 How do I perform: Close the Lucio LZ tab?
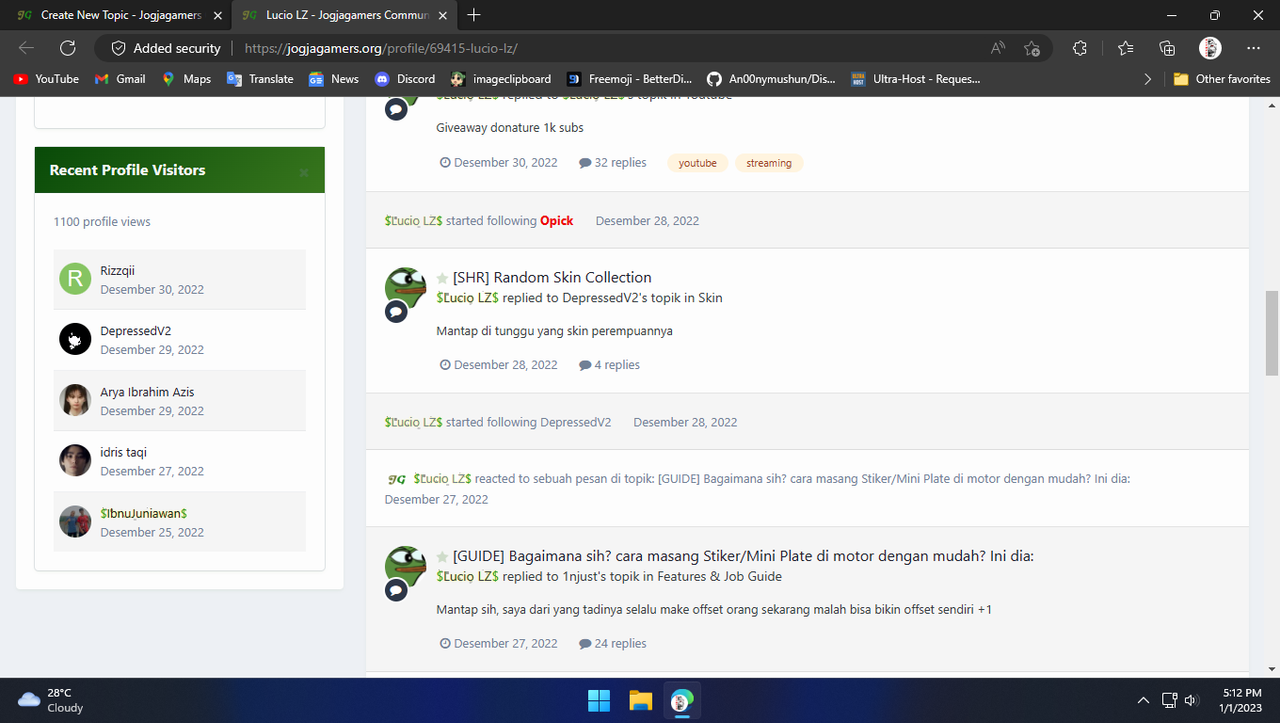tap(444, 15)
